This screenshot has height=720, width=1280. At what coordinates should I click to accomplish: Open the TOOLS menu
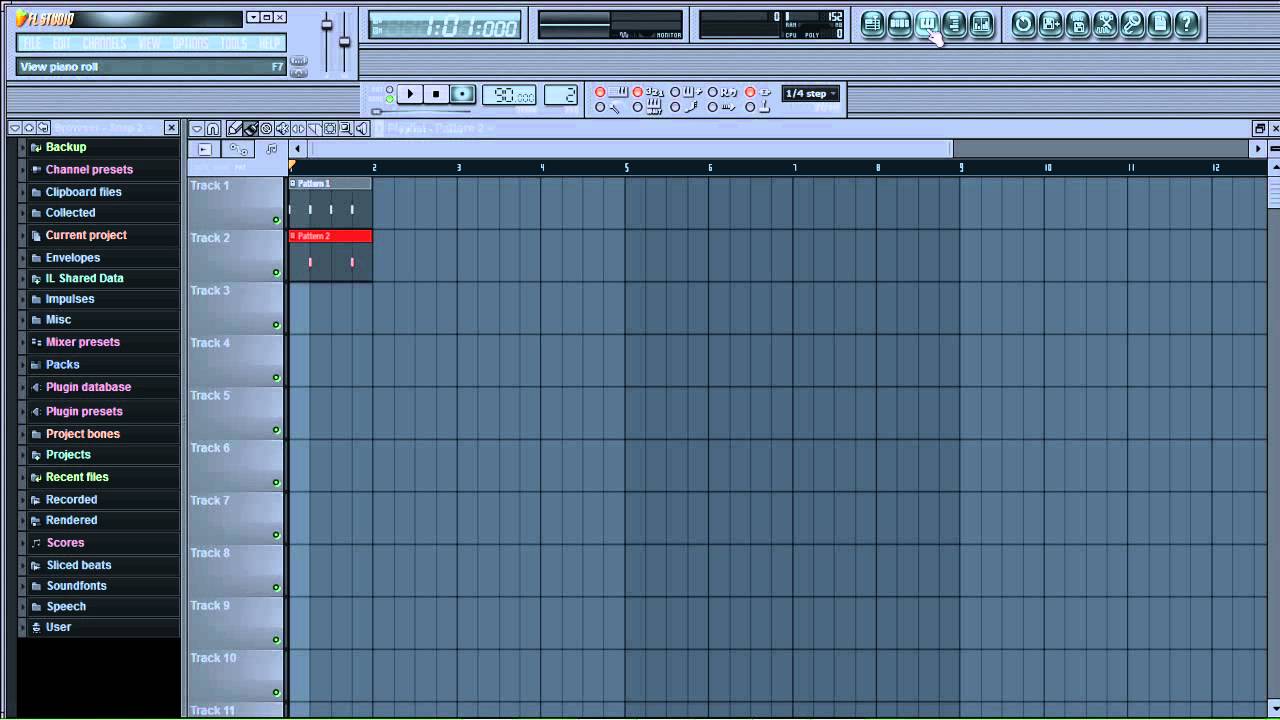(233, 43)
